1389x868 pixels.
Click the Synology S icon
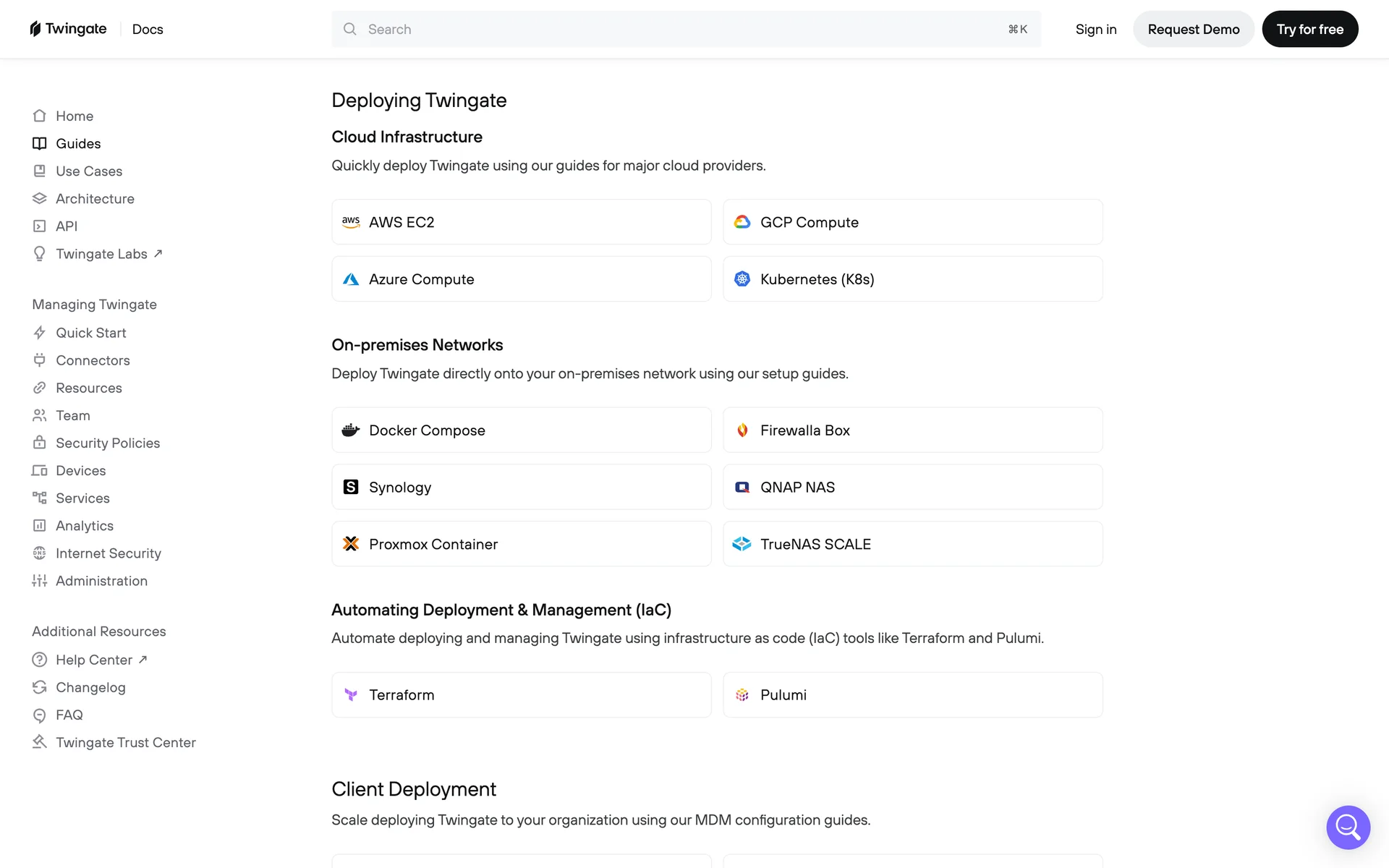pos(351,487)
